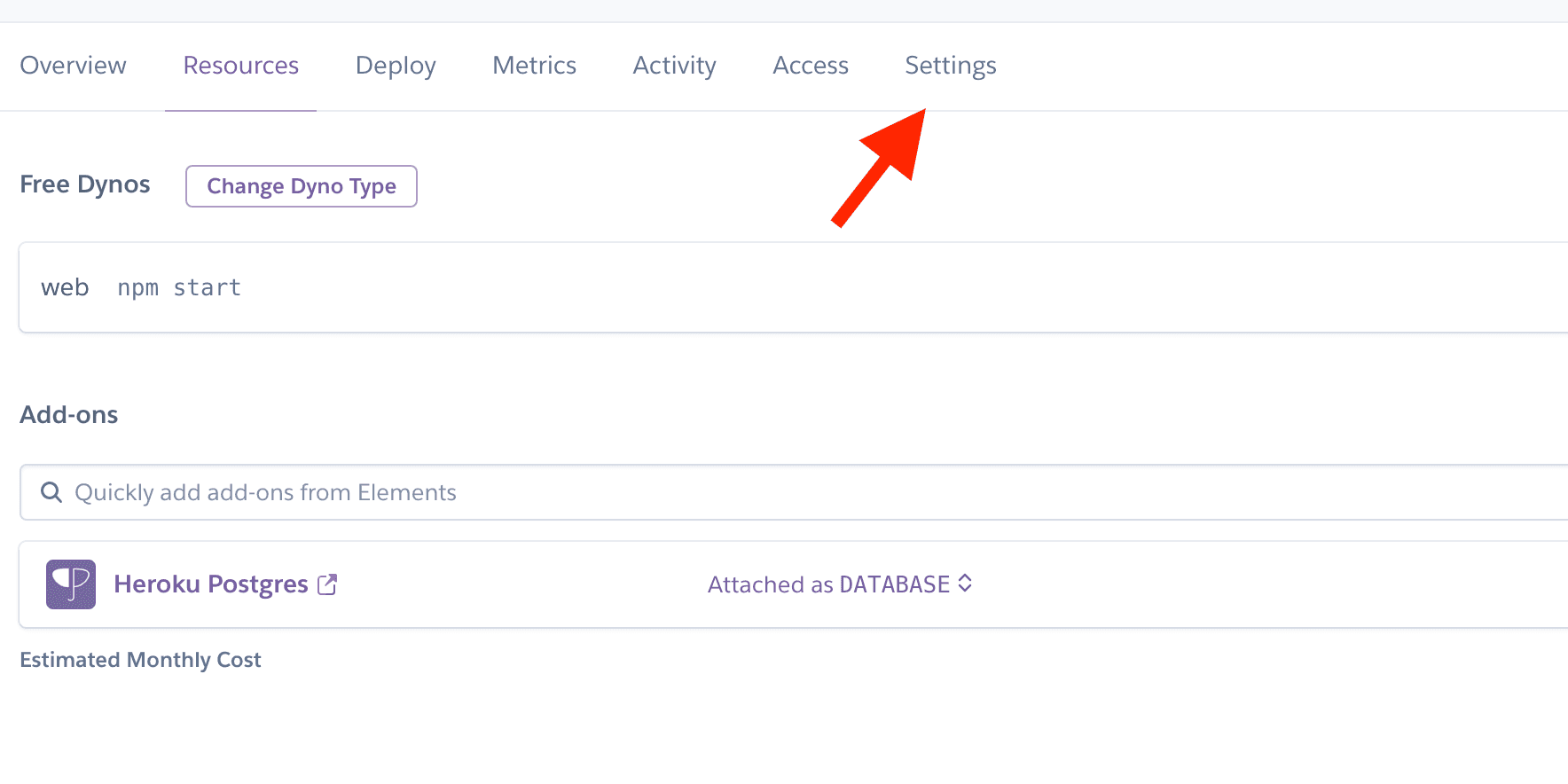
Task: Click the Estimated Monthly Cost label
Action: 140,660
